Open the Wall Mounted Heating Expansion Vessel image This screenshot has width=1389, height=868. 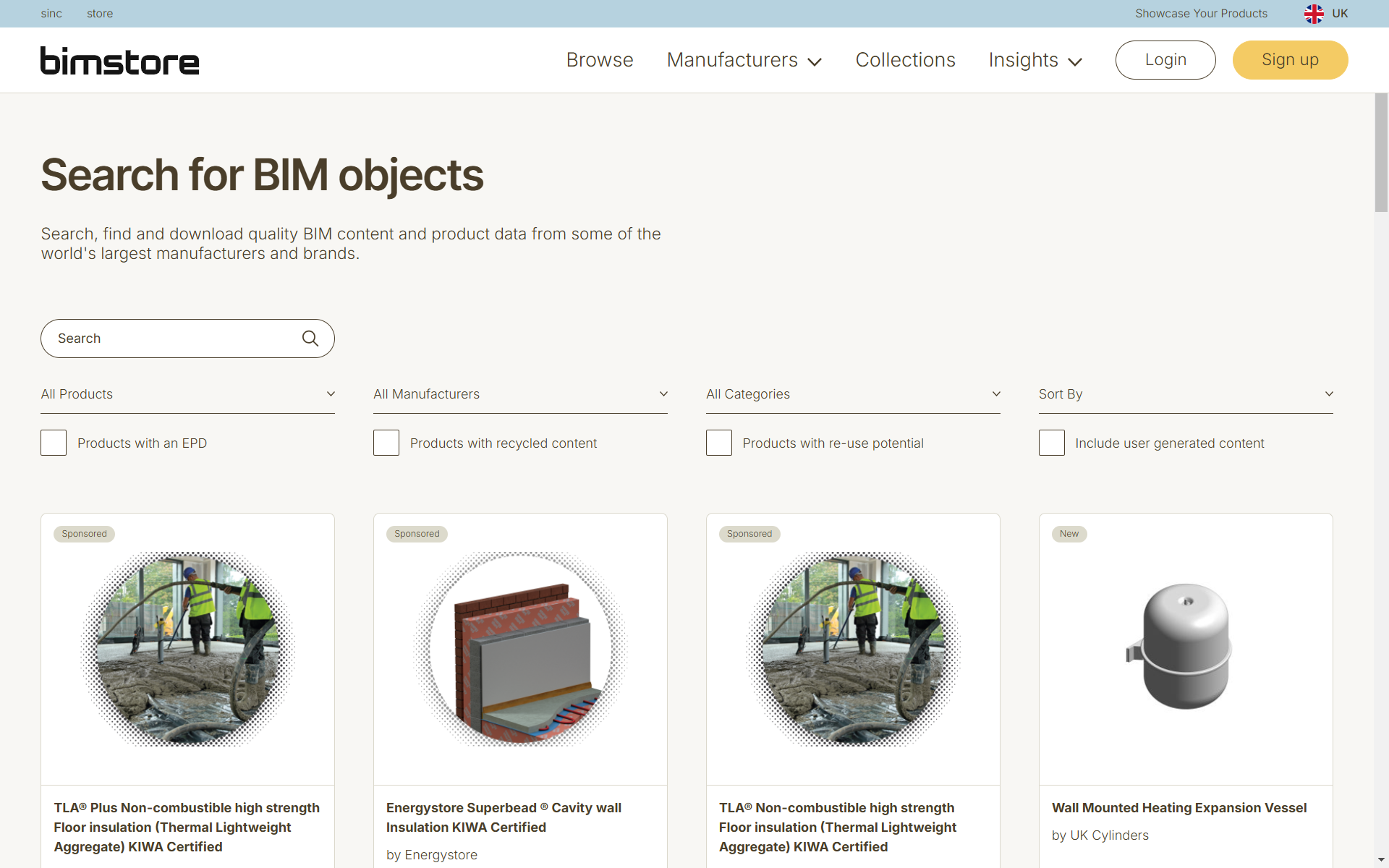[1185, 647]
